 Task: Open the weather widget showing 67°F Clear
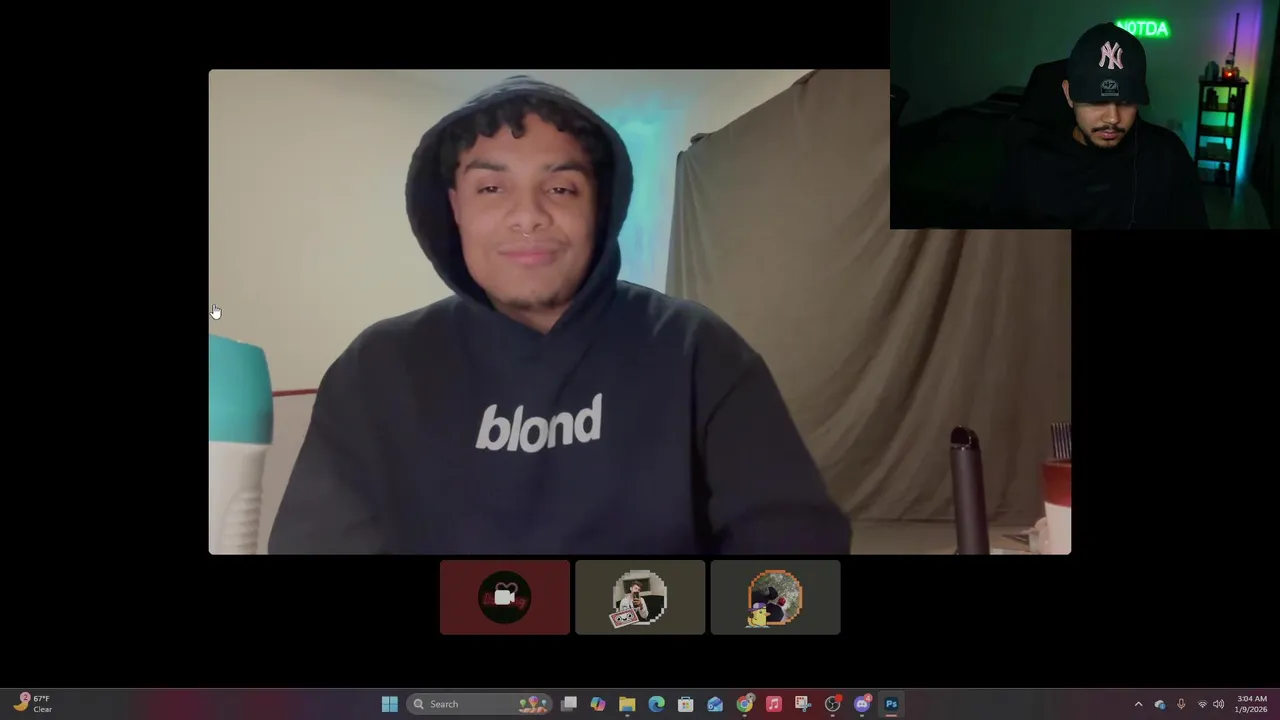[x=32, y=704]
